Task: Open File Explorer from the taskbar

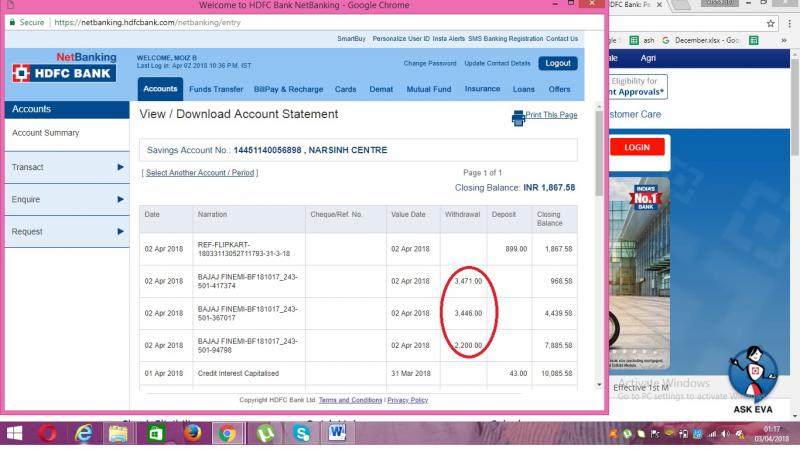Action: [x=118, y=434]
